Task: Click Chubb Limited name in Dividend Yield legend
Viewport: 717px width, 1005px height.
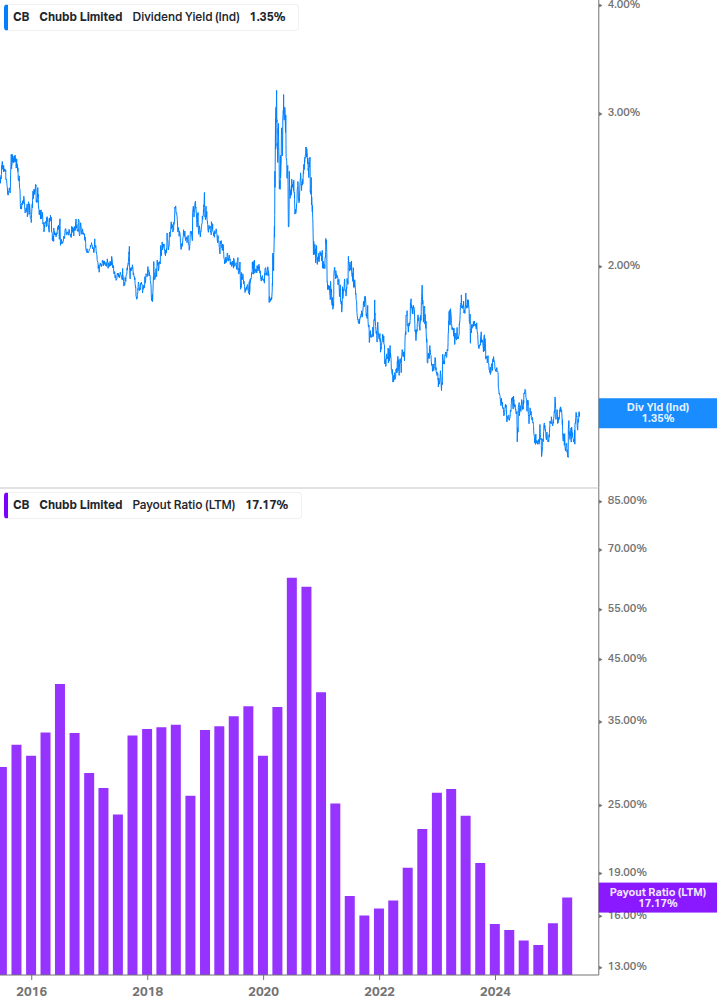Action: (x=81, y=17)
